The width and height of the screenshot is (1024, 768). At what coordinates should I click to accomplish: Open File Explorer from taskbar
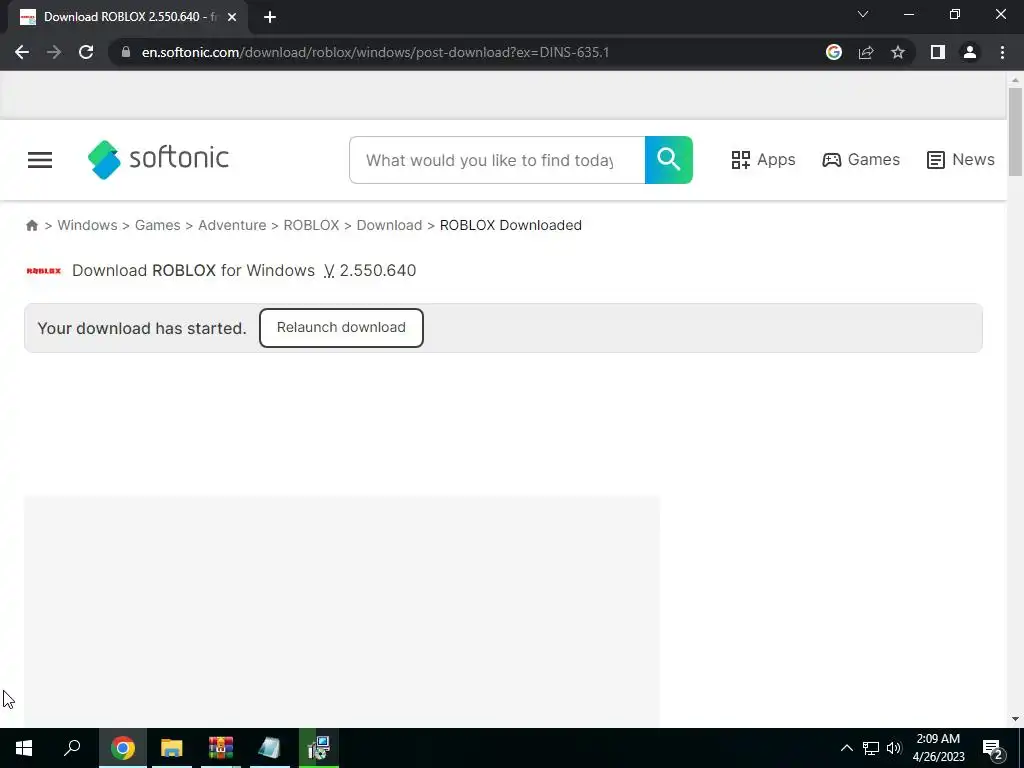pyautogui.click(x=172, y=748)
